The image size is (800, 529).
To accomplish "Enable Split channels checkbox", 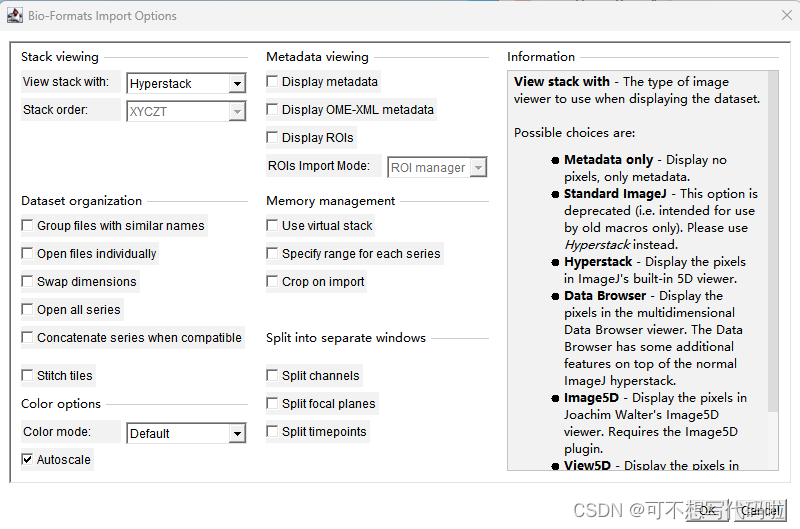I will [x=272, y=375].
